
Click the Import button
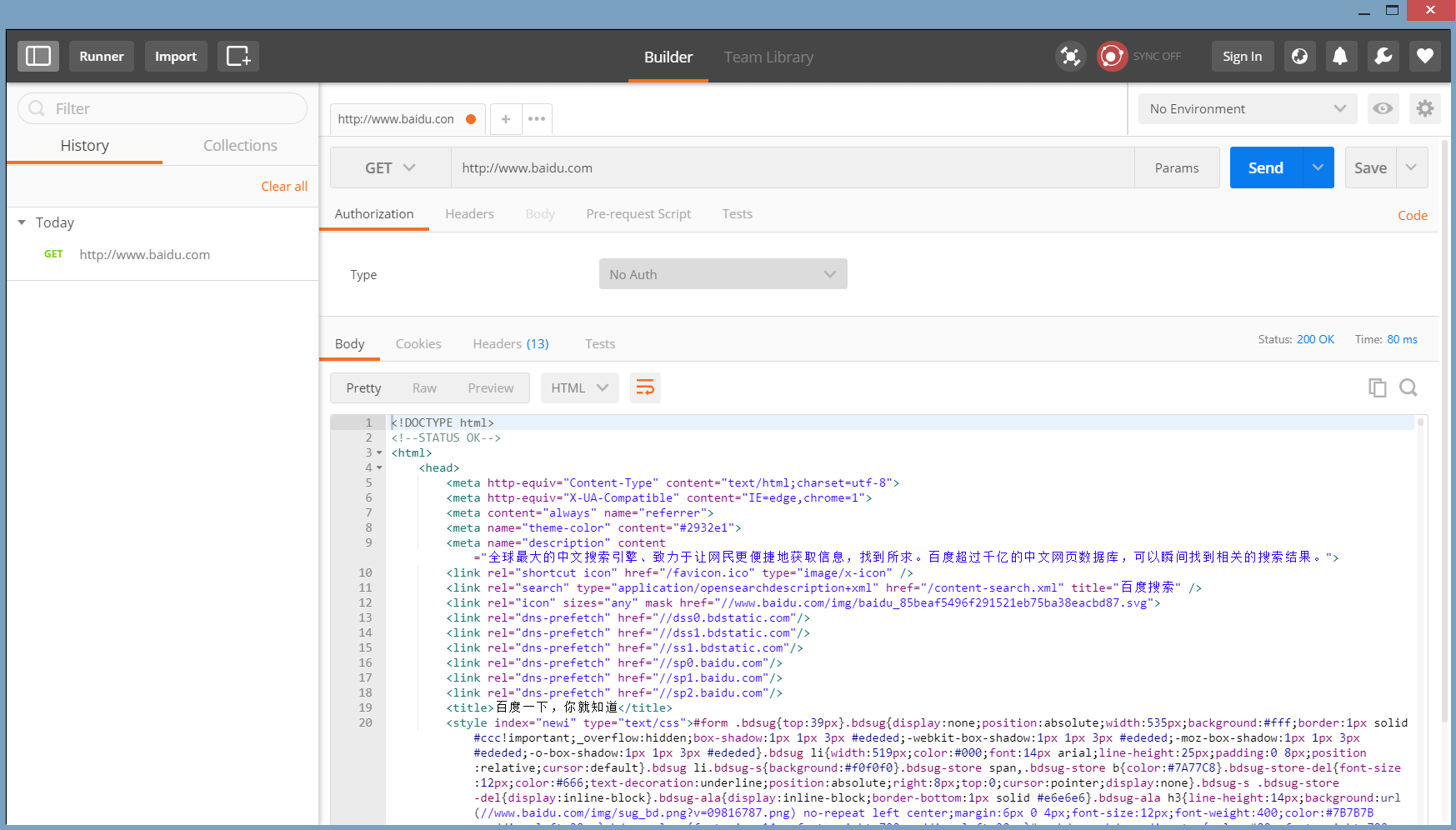click(176, 56)
